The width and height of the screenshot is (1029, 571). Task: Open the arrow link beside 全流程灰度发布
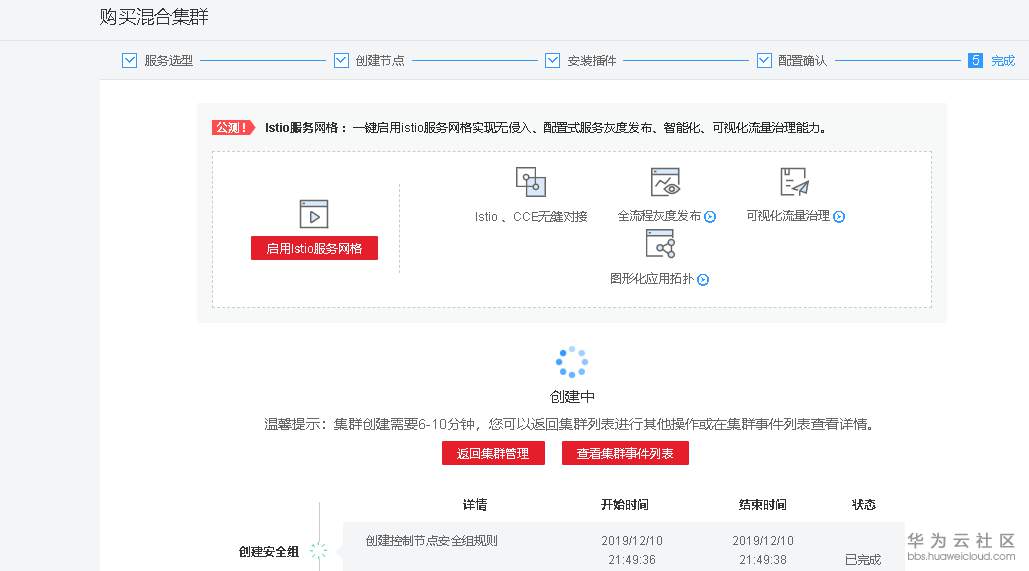click(x=710, y=217)
